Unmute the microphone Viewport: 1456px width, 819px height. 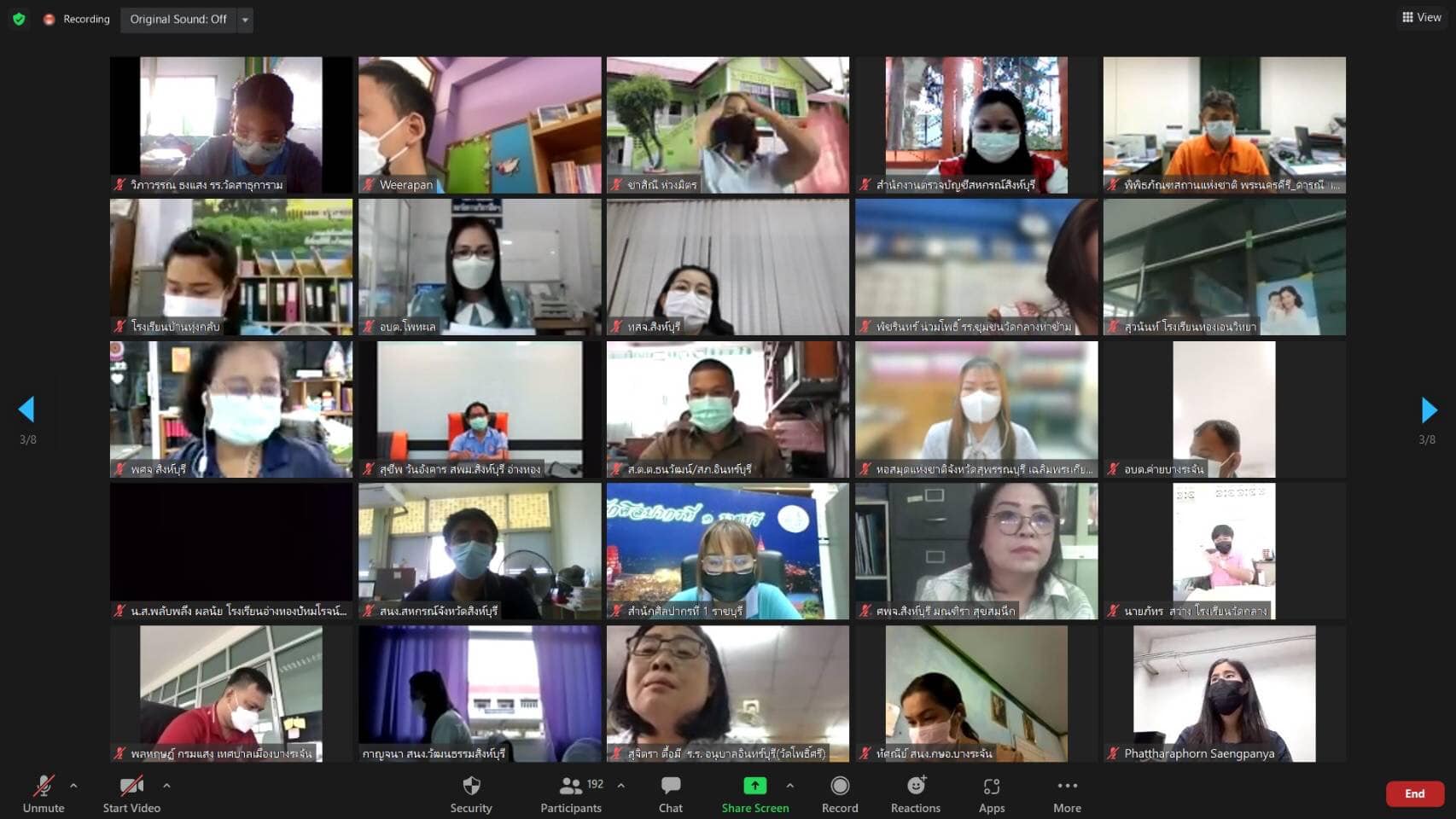click(x=44, y=794)
